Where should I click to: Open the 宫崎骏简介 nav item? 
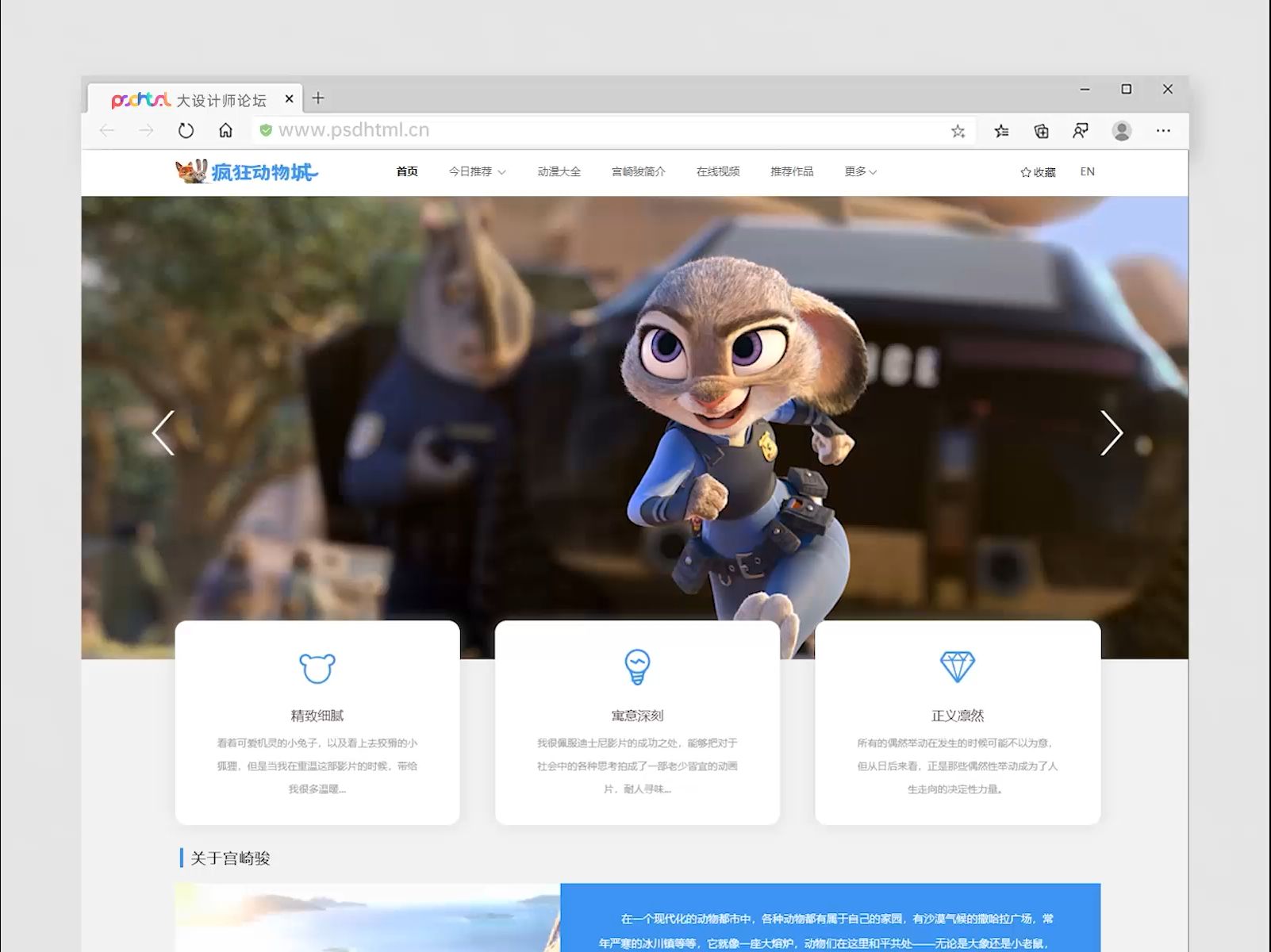pos(639,171)
